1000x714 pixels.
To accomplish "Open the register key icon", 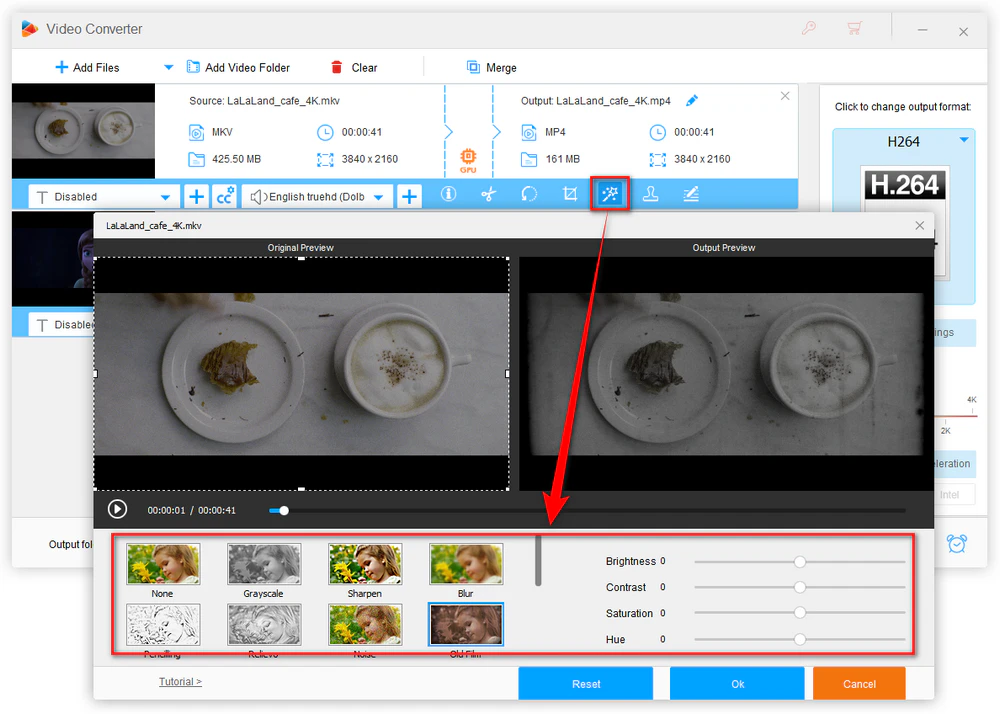I will 809,28.
